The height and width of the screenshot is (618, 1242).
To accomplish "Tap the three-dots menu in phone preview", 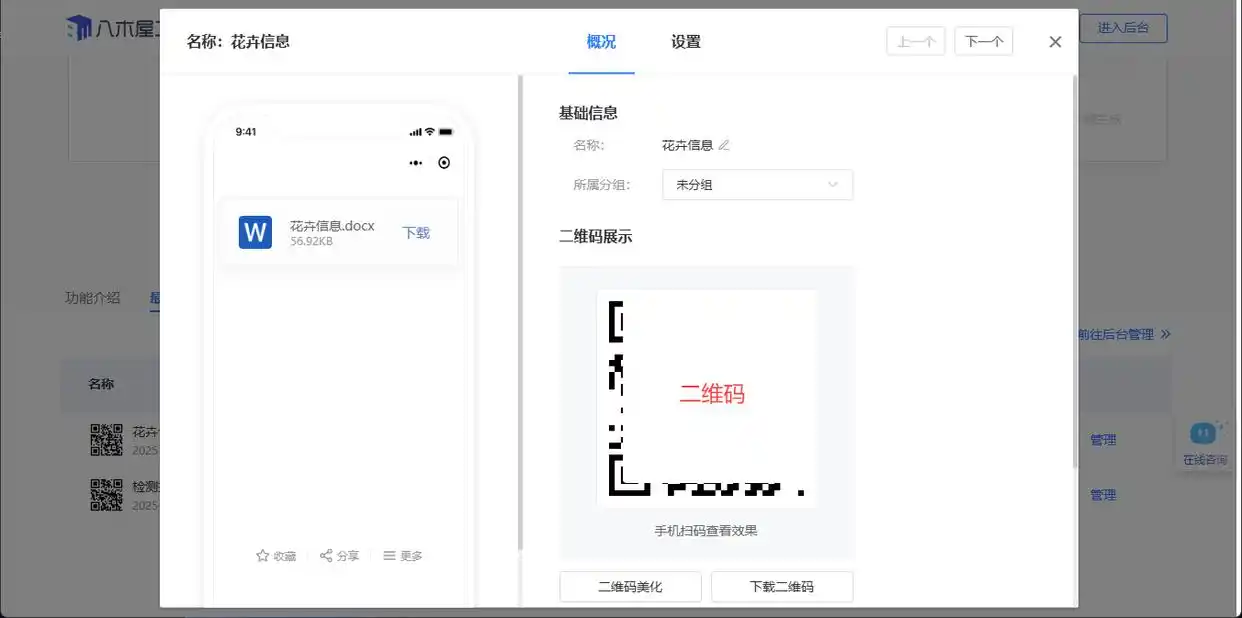I will pos(416,163).
